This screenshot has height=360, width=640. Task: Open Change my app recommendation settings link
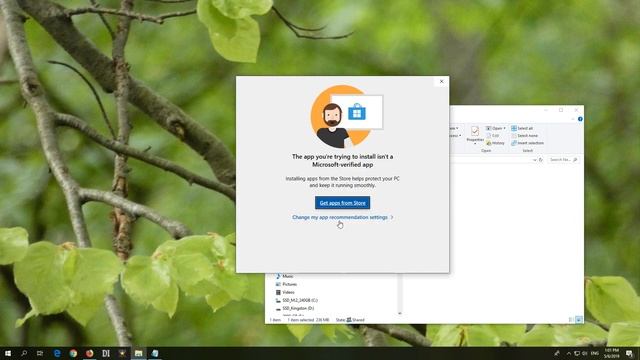tap(342, 217)
